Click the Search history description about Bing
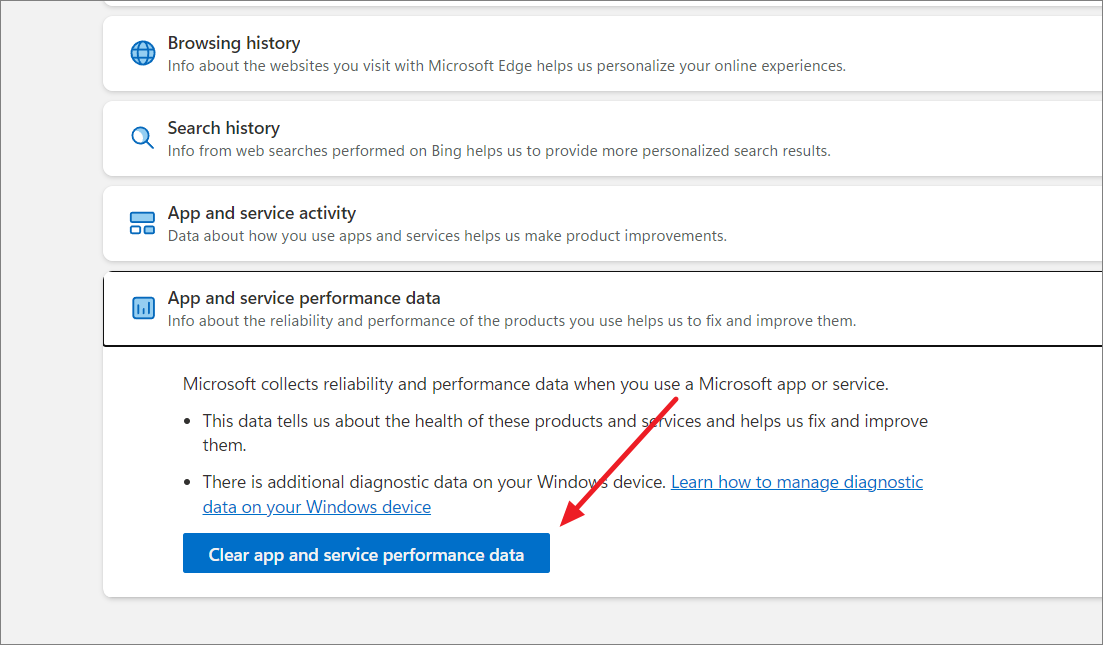Image resolution: width=1103 pixels, height=645 pixels. (499, 151)
